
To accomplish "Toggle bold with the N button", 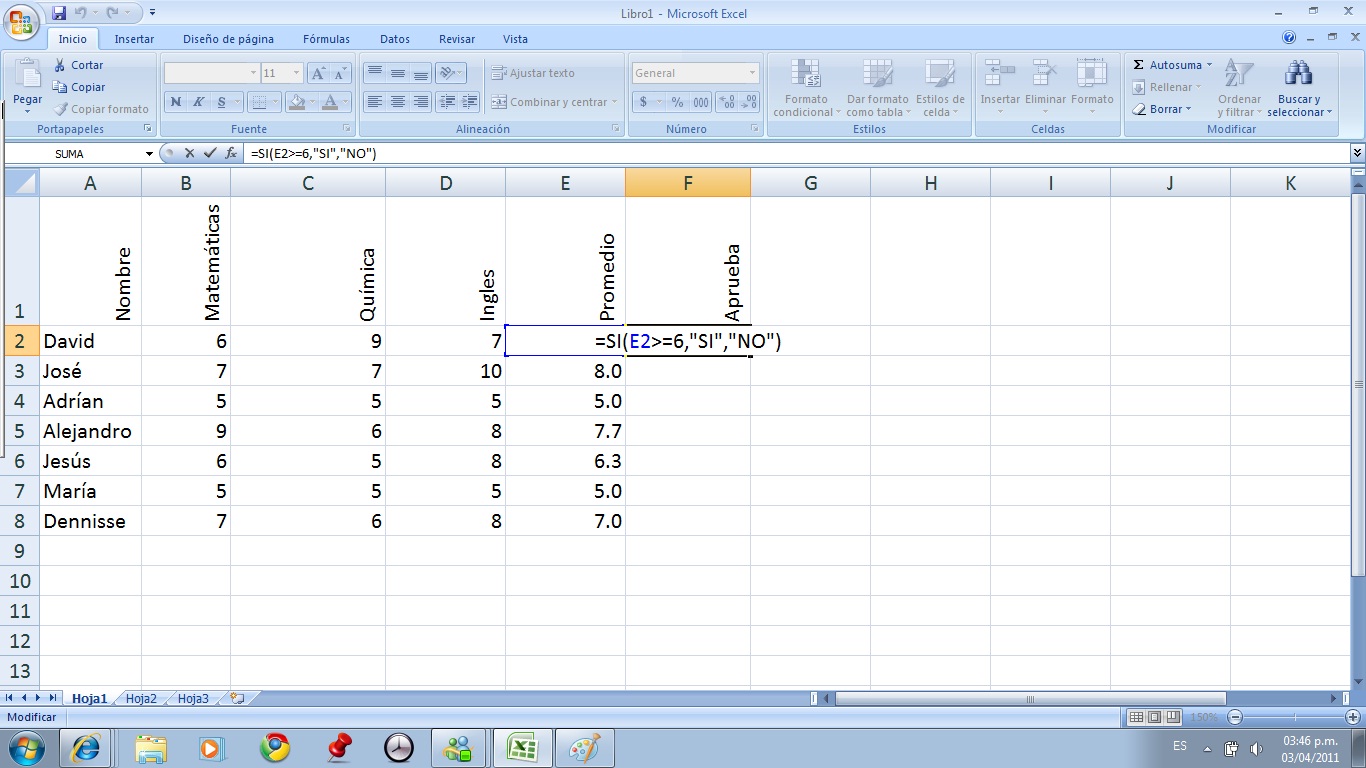I will coord(176,102).
